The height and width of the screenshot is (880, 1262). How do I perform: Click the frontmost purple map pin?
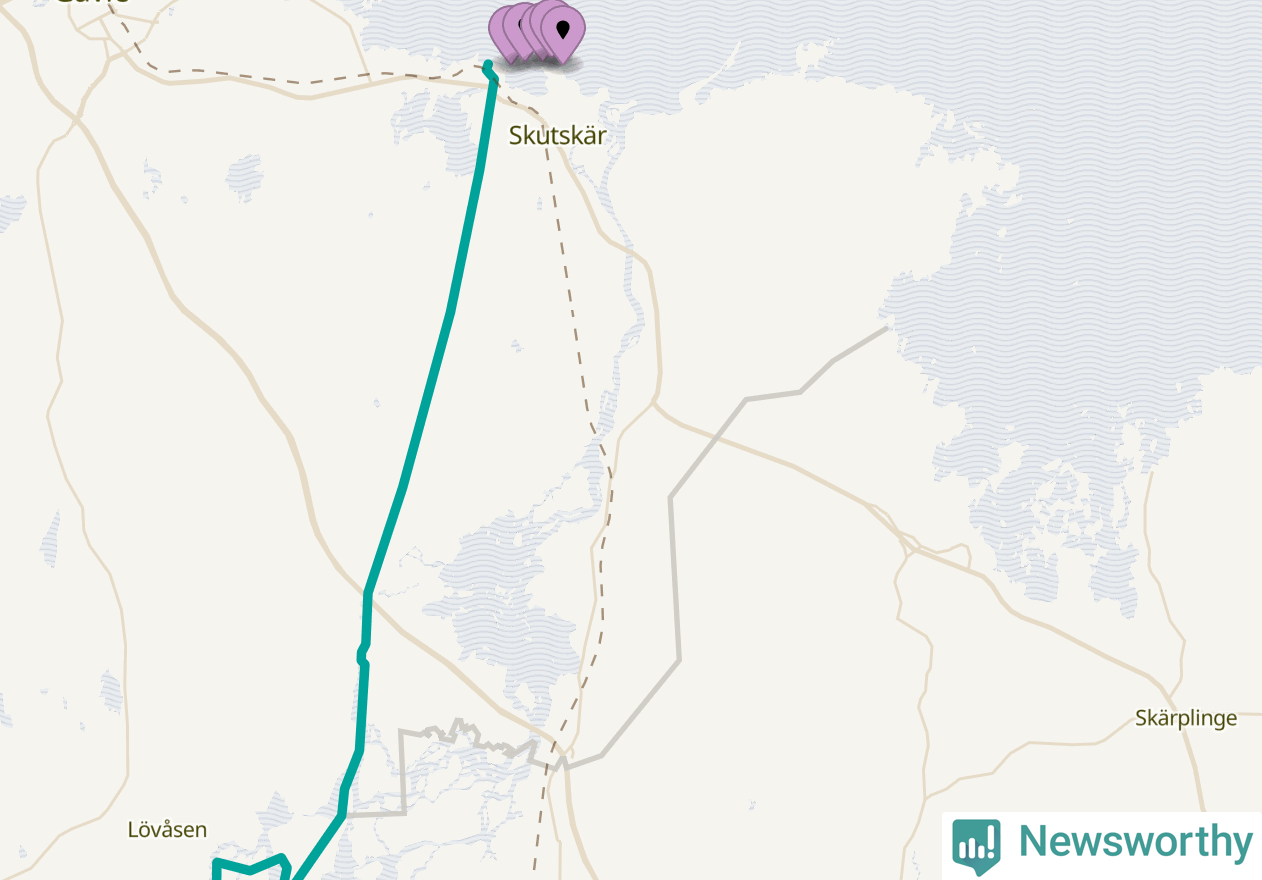563,32
